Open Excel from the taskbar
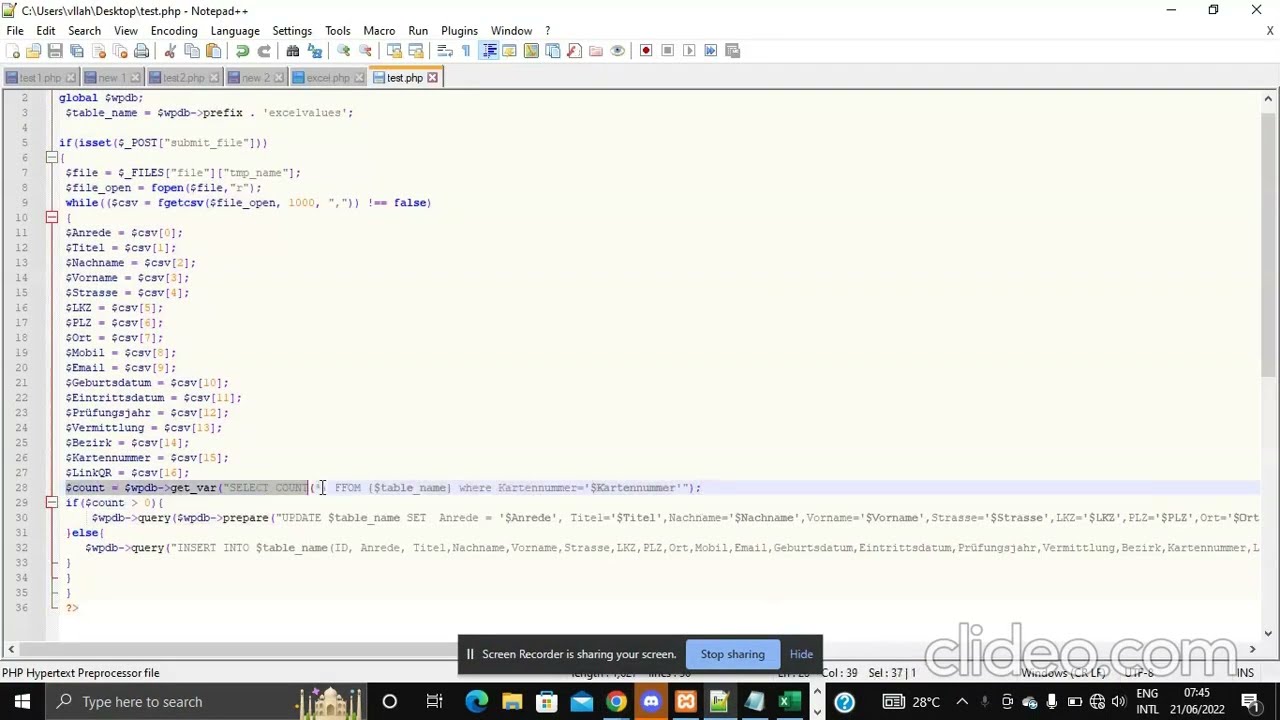This screenshot has width=1280, height=720. point(789,702)
